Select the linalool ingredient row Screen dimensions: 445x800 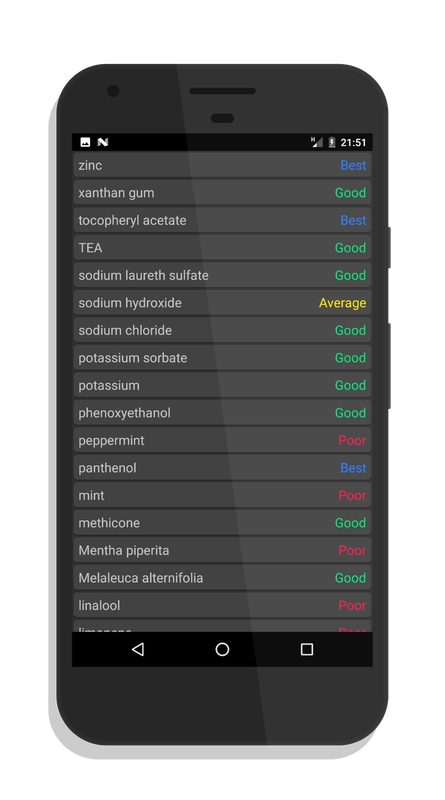[222, 606]
